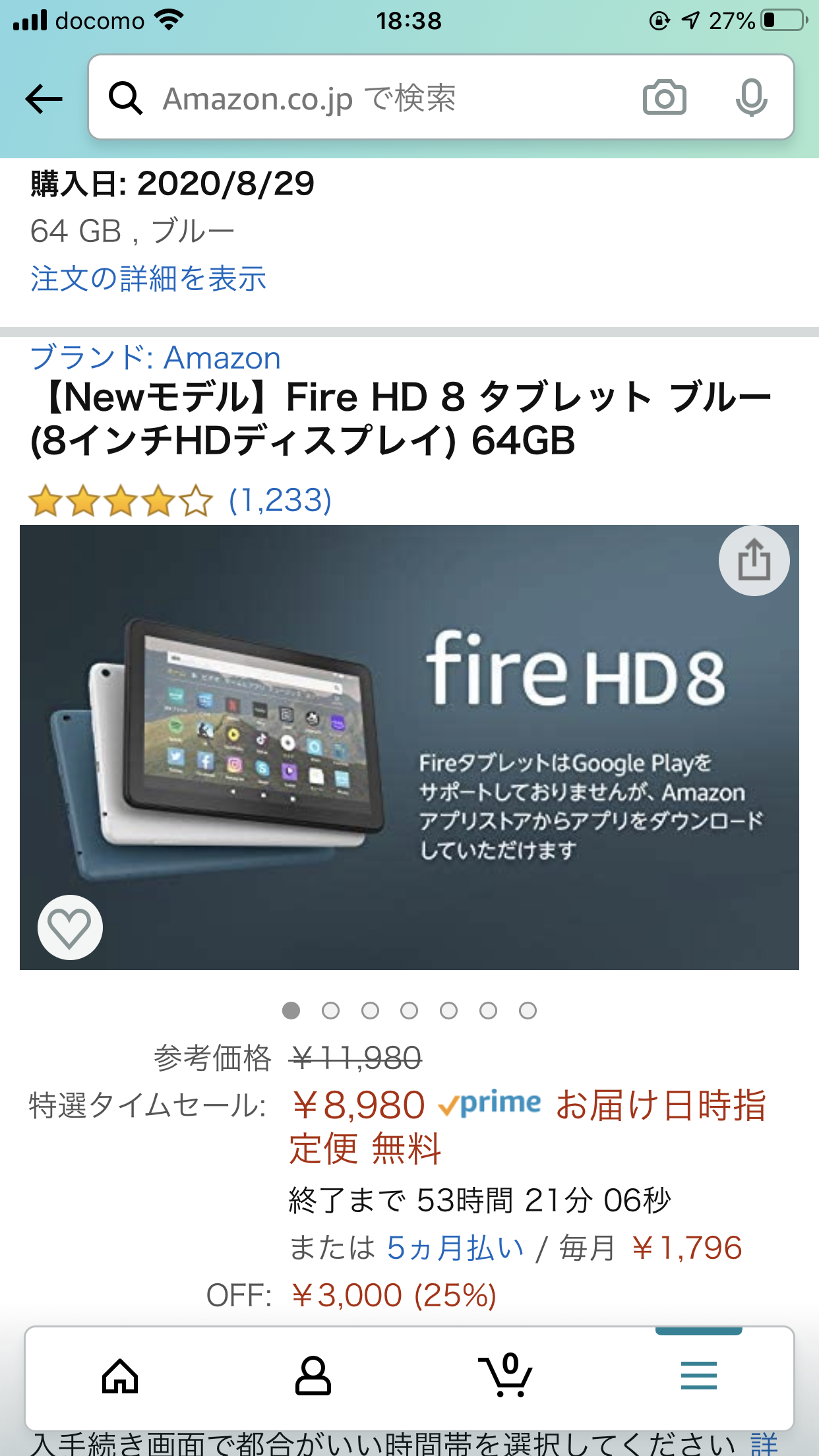Open the 5ヵ月払い installment link
The width and height of the screenshot is (819, 1456).
pos(455,1248)
